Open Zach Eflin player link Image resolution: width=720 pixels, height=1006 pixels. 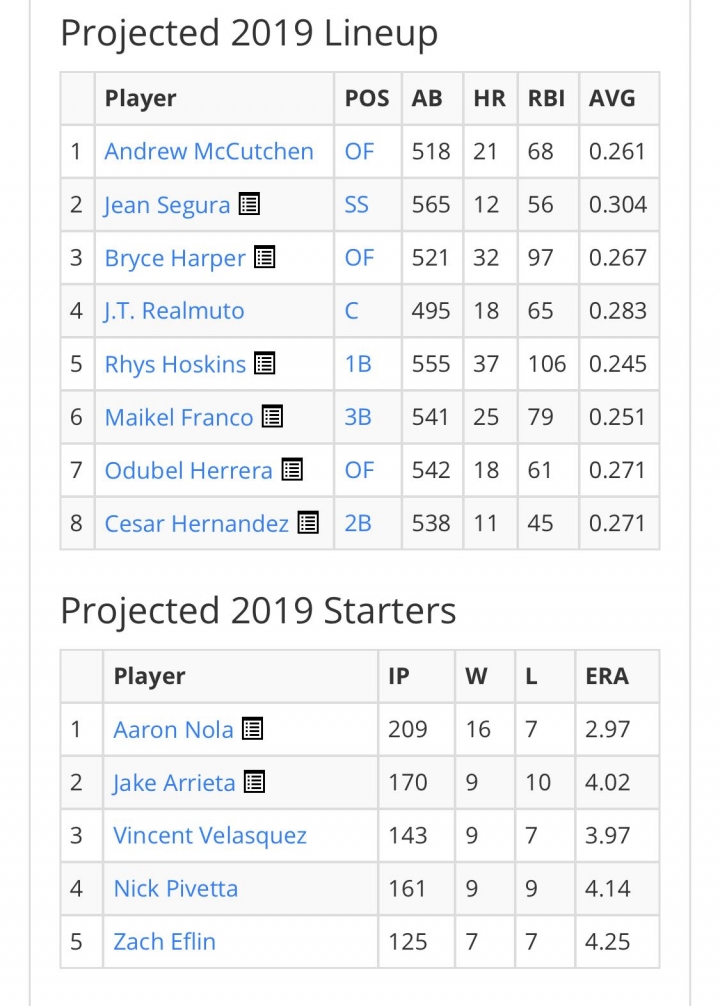[x=164, y=942]
